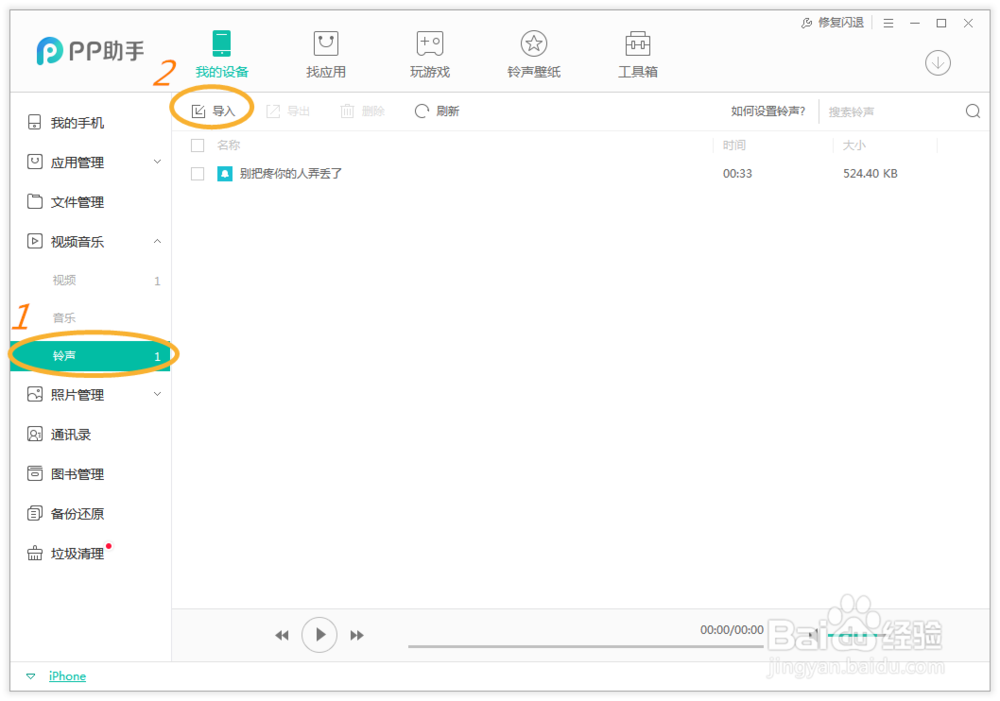The width and height of the screenshot is (1000, 701).
Task: Click the search magnifier icon
Action: click(973, 111)
